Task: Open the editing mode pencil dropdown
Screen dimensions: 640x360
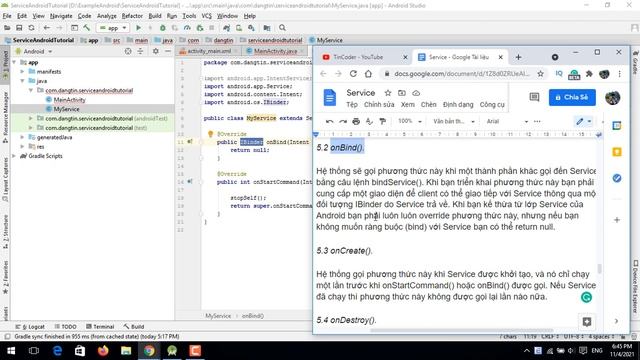Action: click(584, 121)
